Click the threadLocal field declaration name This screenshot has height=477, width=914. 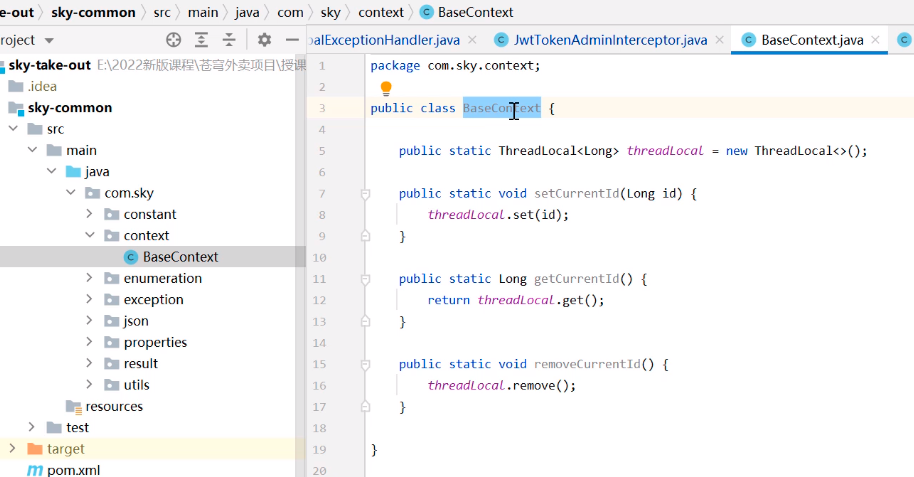coord(665,151)
